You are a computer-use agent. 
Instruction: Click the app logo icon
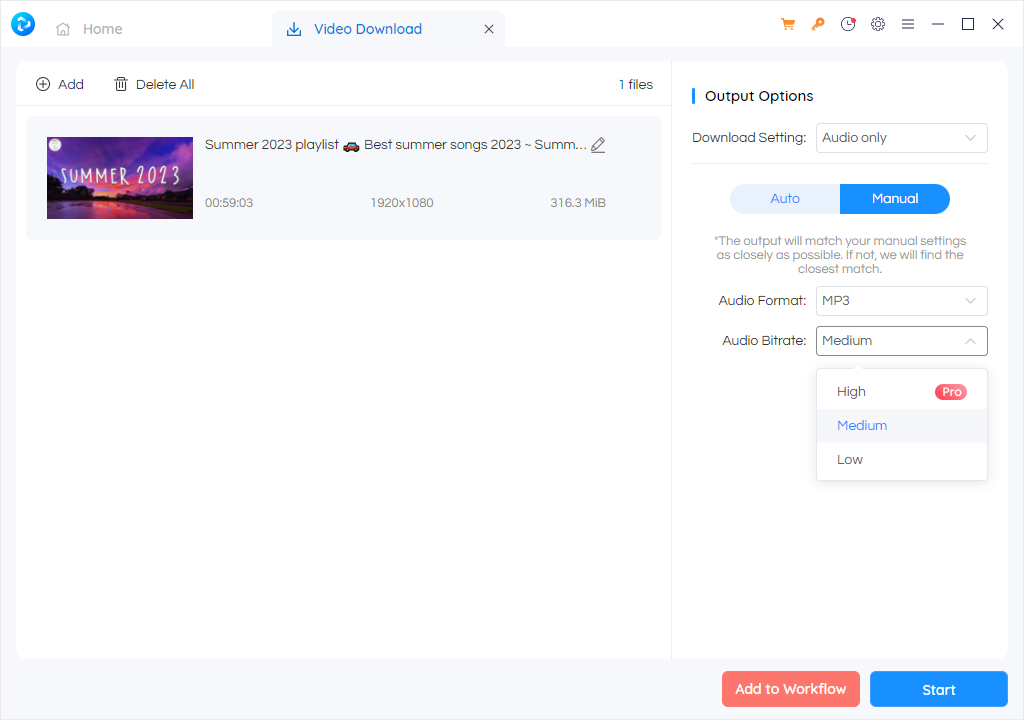[23, 25]
